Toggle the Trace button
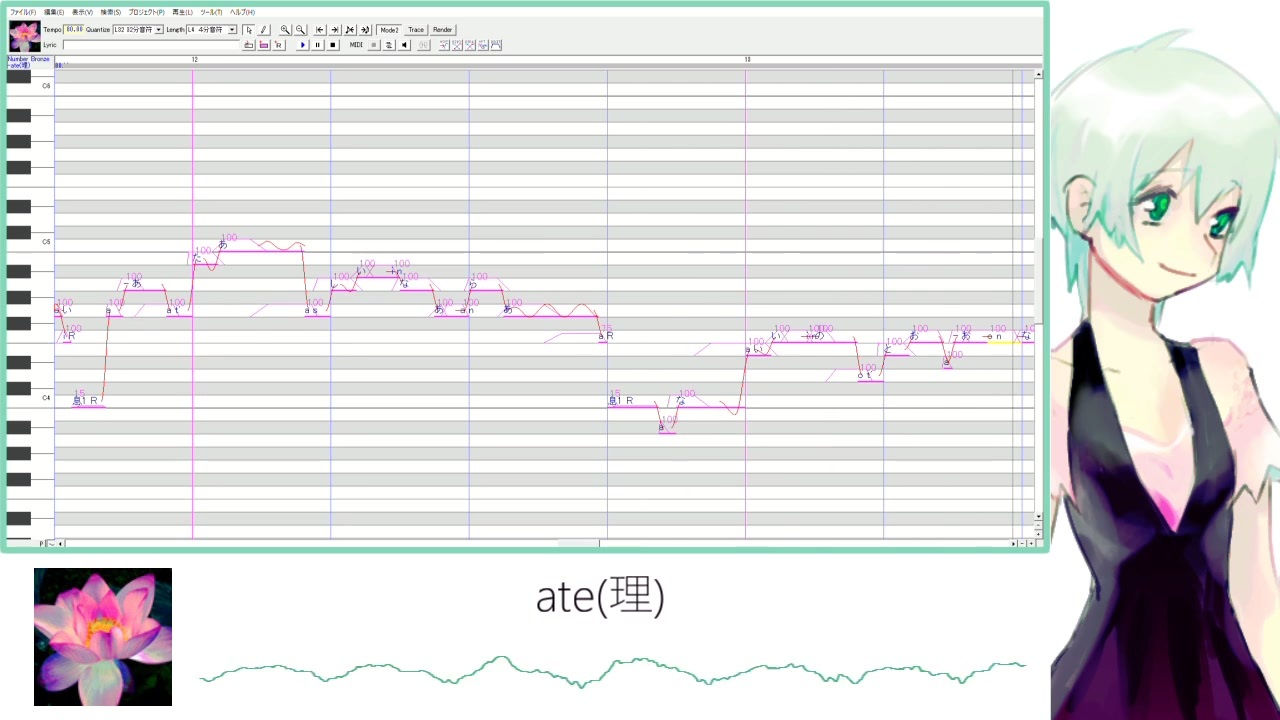The height and width of the screenshot is (720, 1280). tap(416, 30)
